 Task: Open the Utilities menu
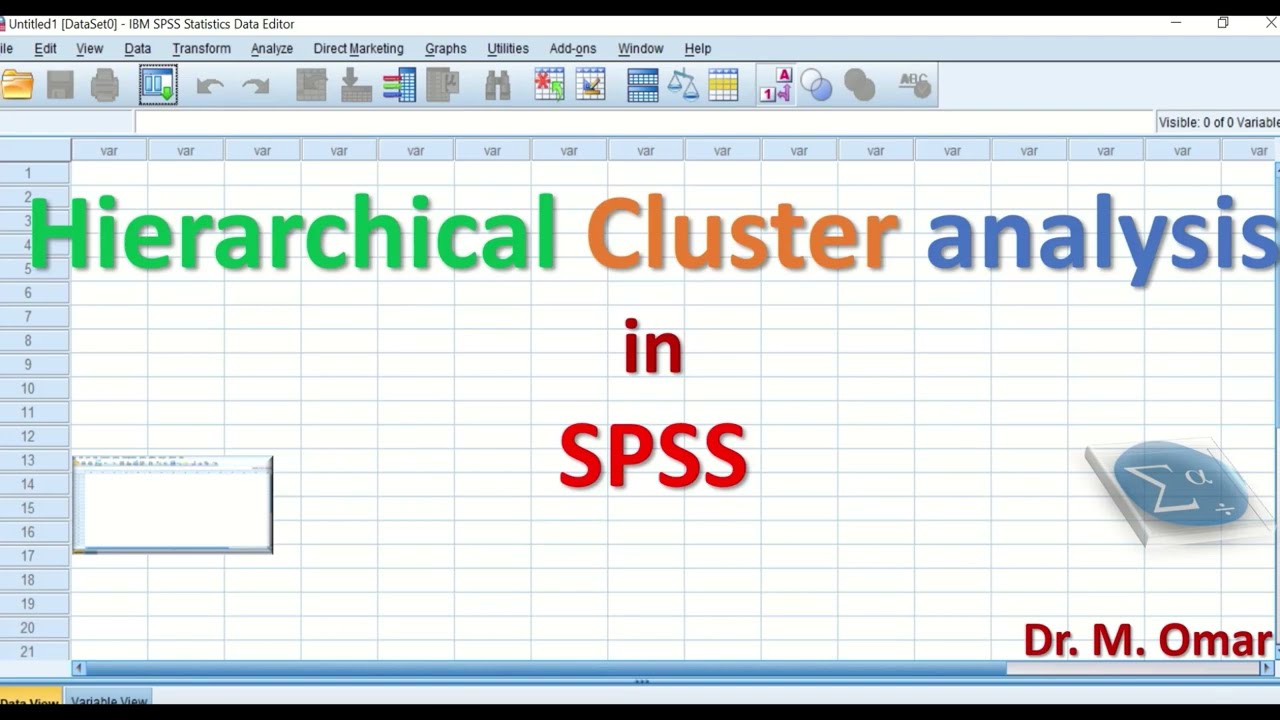pyautogui.click(x=508, y=48)
